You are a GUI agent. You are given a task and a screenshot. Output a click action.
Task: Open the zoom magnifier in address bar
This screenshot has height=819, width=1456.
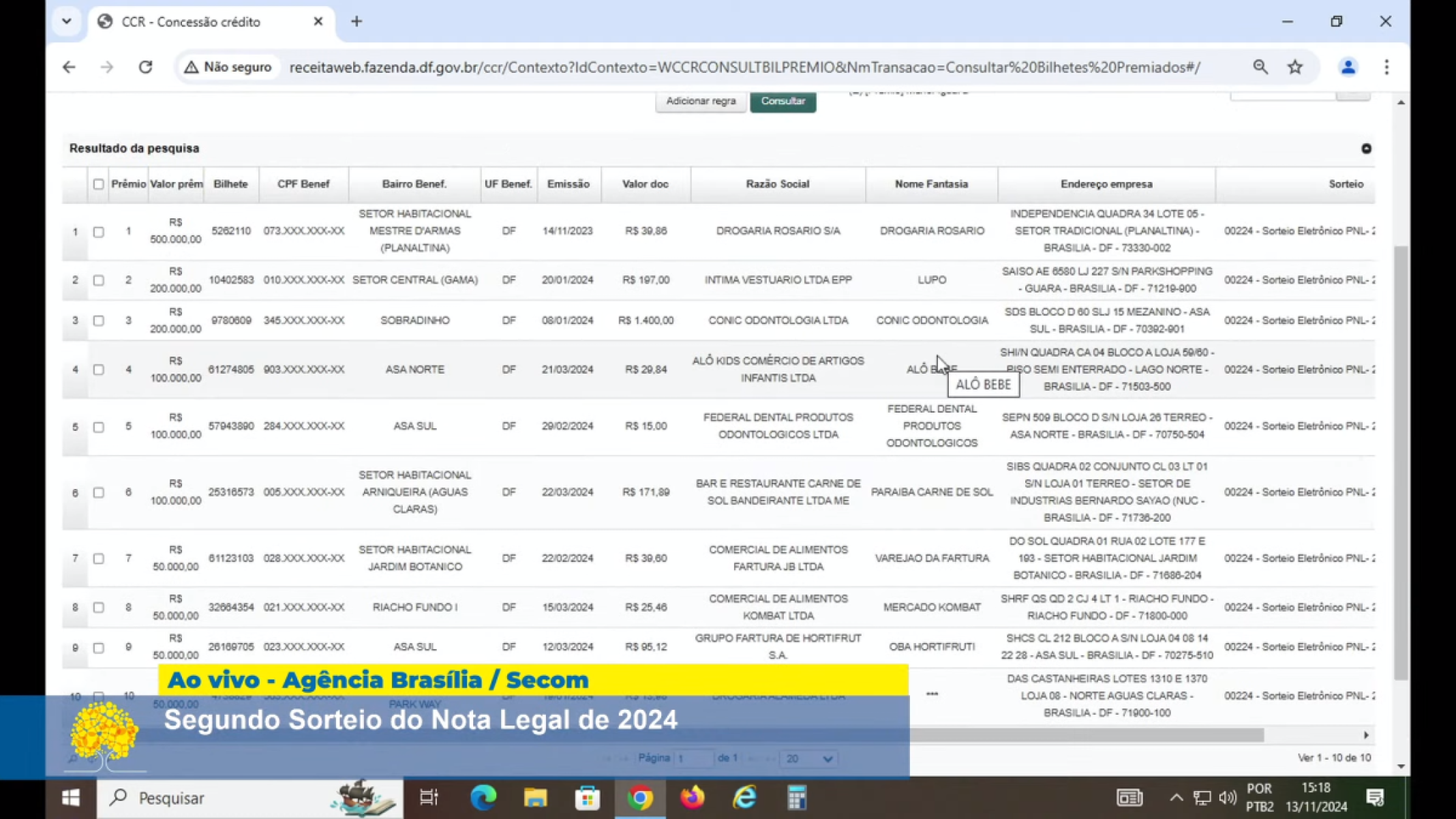[x=1260, y=67]
